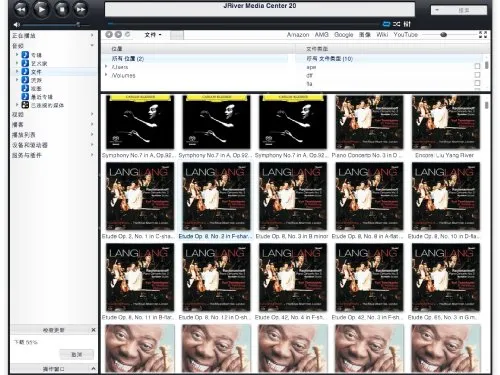Toggle the shuffle playback icon
The height and width of the screenshot is (375, 500).
(x=396, y=24)
